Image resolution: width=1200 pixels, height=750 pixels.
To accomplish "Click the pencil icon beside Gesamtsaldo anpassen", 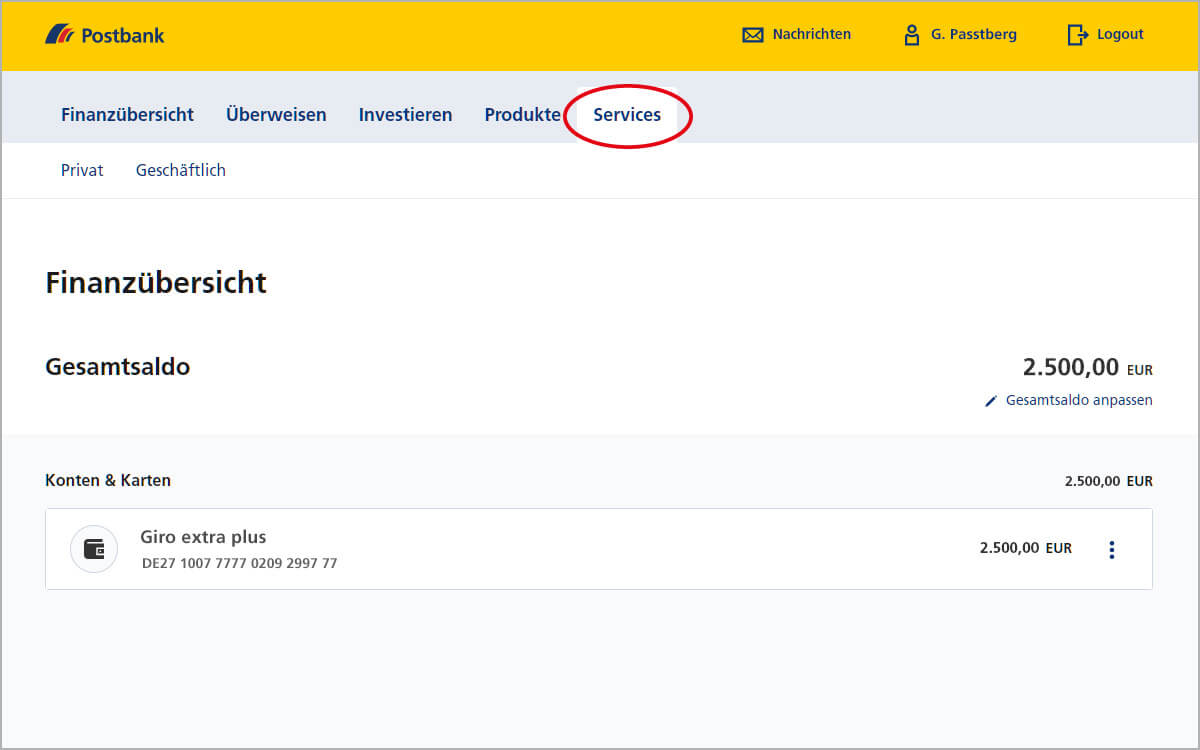I will [991, 401].
